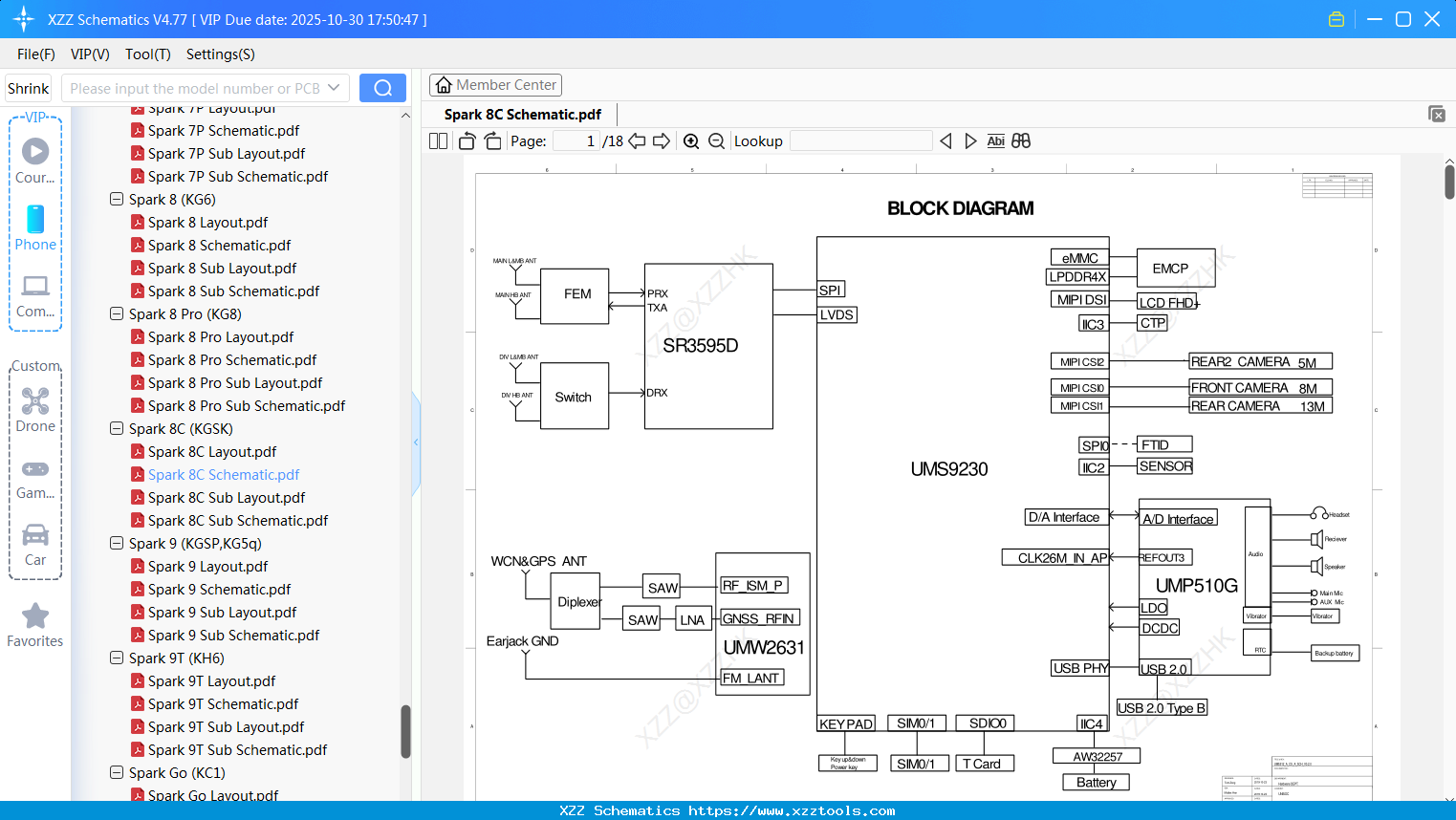This screenshot has height=820, width=1456.
Task: Open the Tool(T) menu
Action: 147,54
